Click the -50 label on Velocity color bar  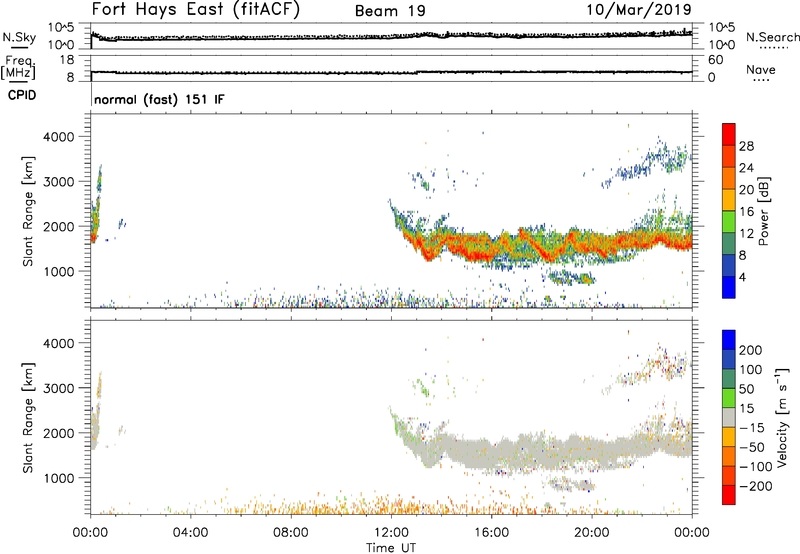click(x=752, y=447)
